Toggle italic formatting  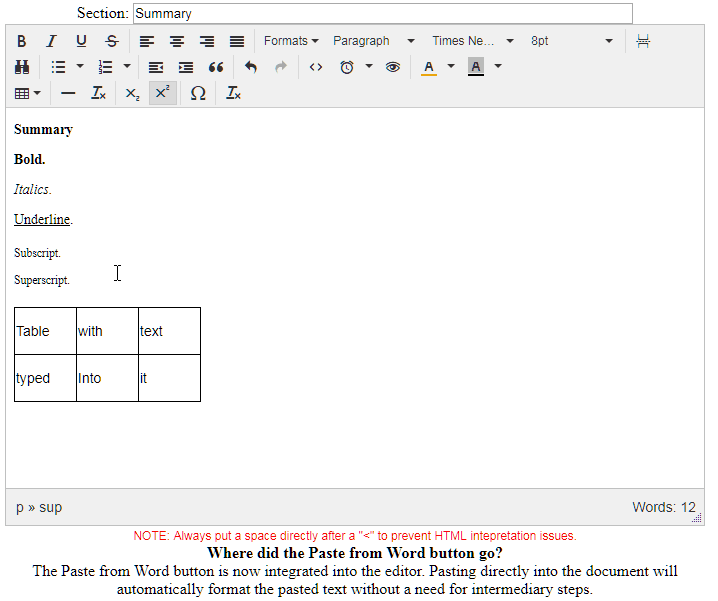pyautogui.click(x=51, y=41)
